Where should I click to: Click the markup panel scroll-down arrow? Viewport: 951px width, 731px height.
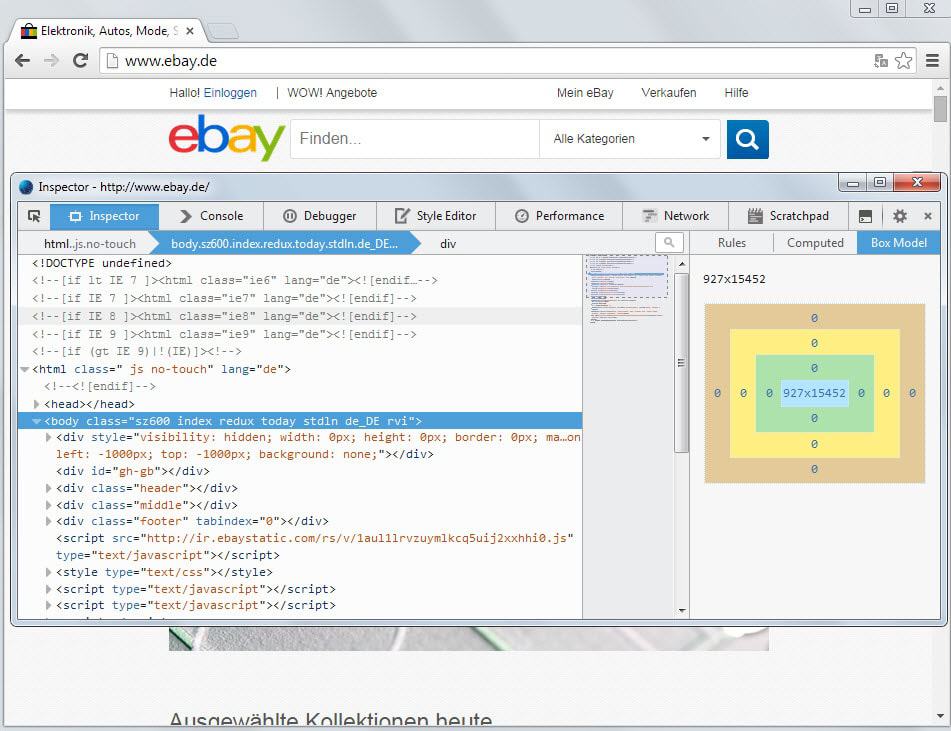coord(682,610)
